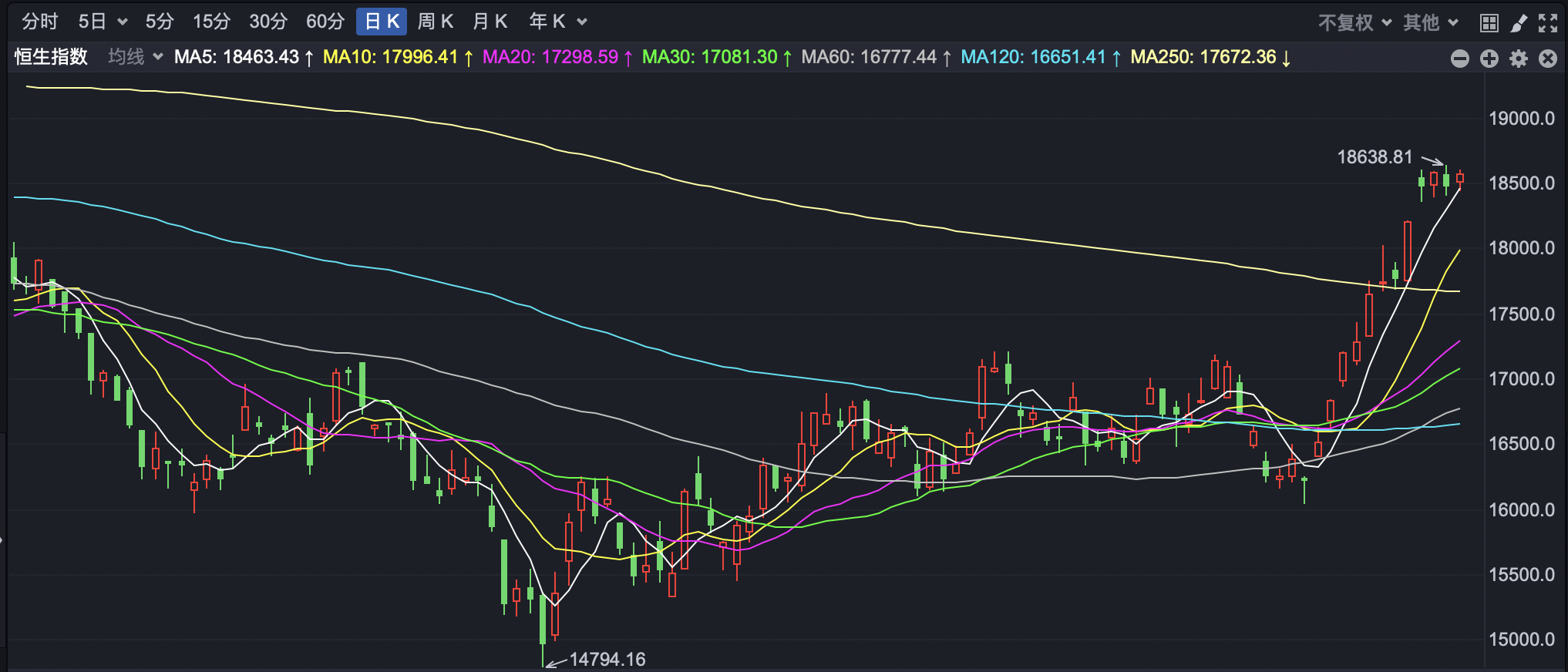Open indicator settings gear icon
Screen dimensions: 1568x672
[x=1518, y=59]
